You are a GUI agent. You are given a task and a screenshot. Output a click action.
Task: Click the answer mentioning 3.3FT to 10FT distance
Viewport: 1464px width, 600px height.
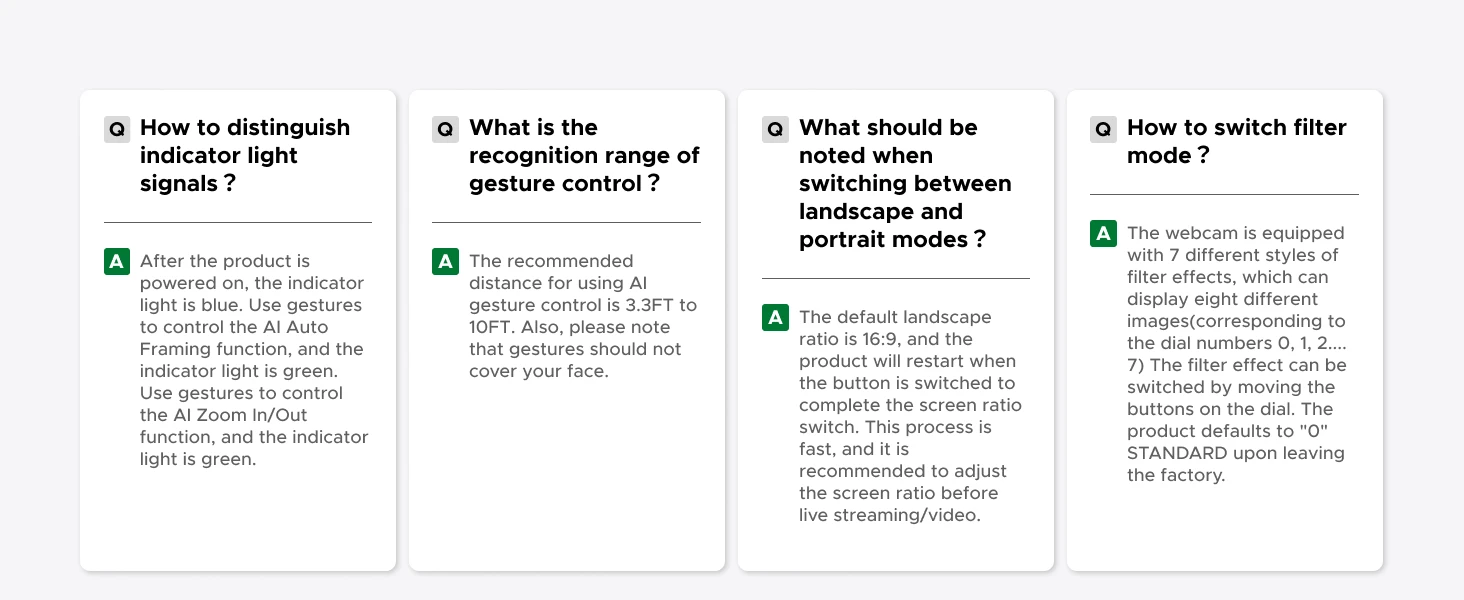pos(583,316)
